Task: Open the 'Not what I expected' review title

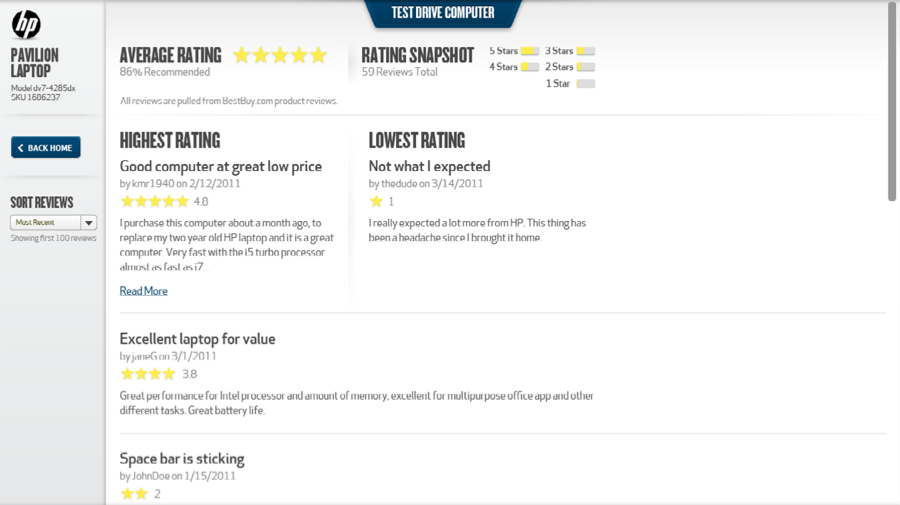Action: tap(429, 166)
